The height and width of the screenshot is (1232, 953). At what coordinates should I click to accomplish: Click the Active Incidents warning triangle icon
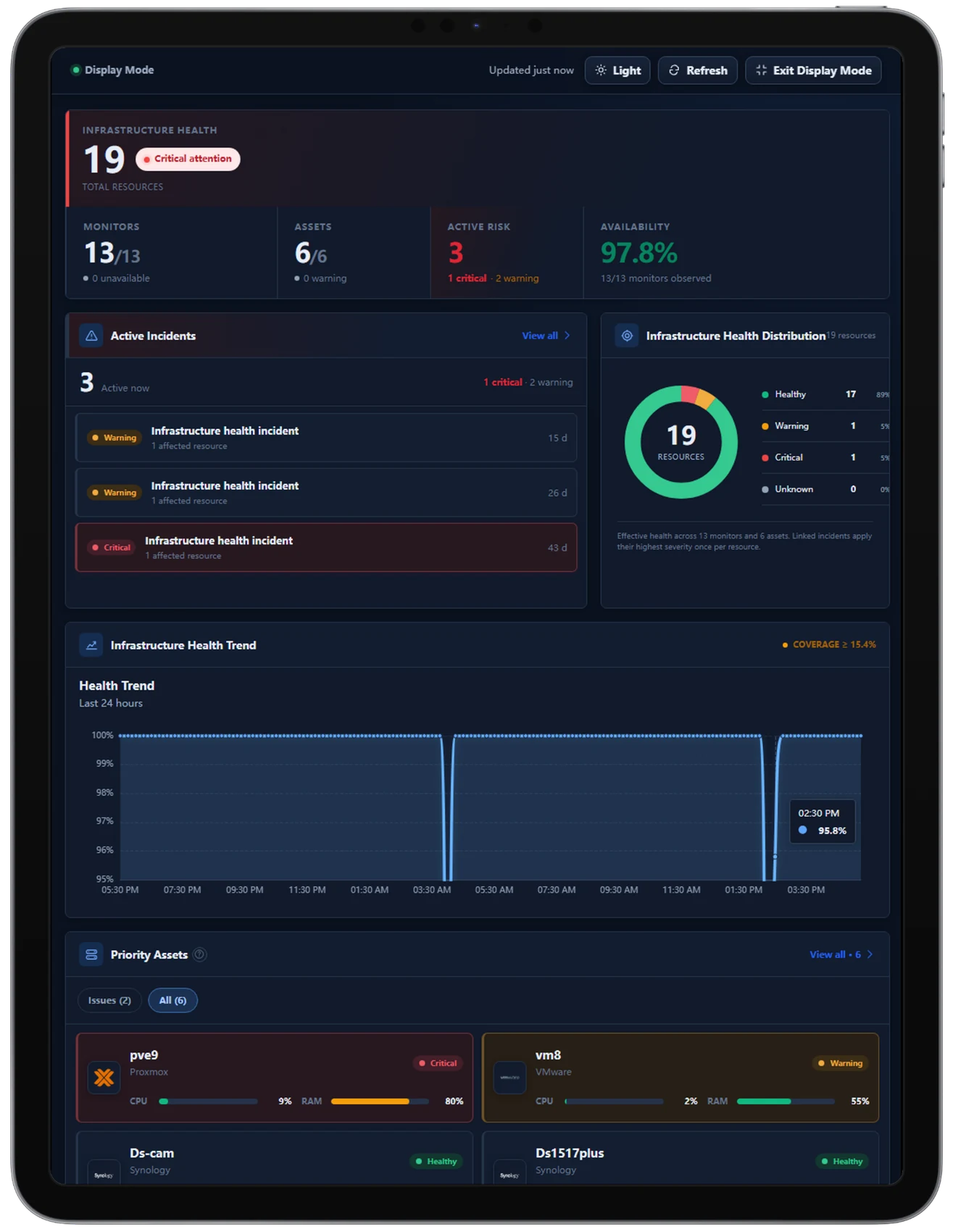click(91, 336)
